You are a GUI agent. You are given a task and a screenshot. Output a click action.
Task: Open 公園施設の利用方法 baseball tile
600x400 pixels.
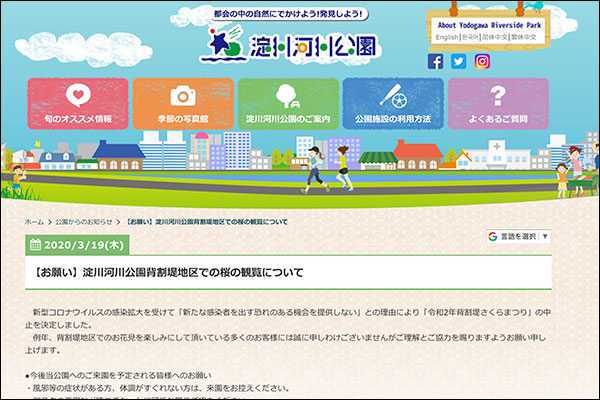coord(393,103)
